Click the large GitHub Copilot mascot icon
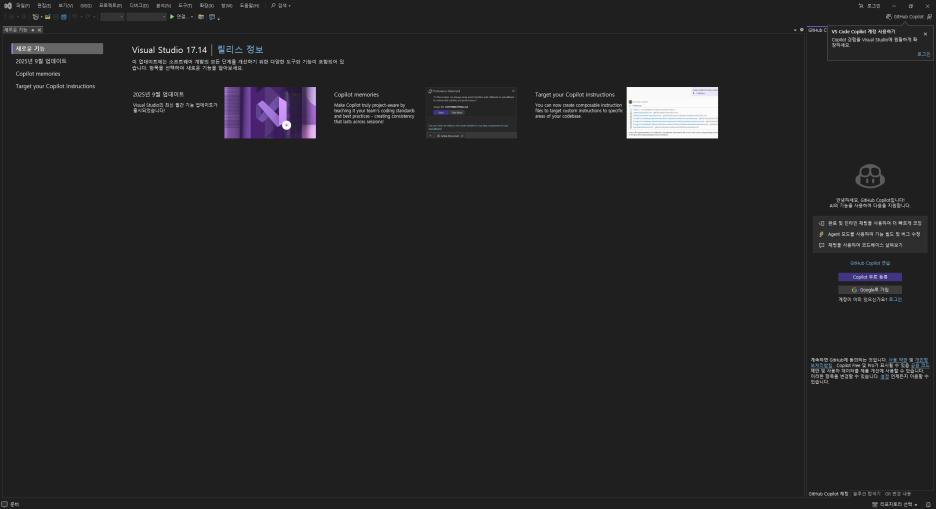Viewport: 936px width, 509px height. pos(870,176)
